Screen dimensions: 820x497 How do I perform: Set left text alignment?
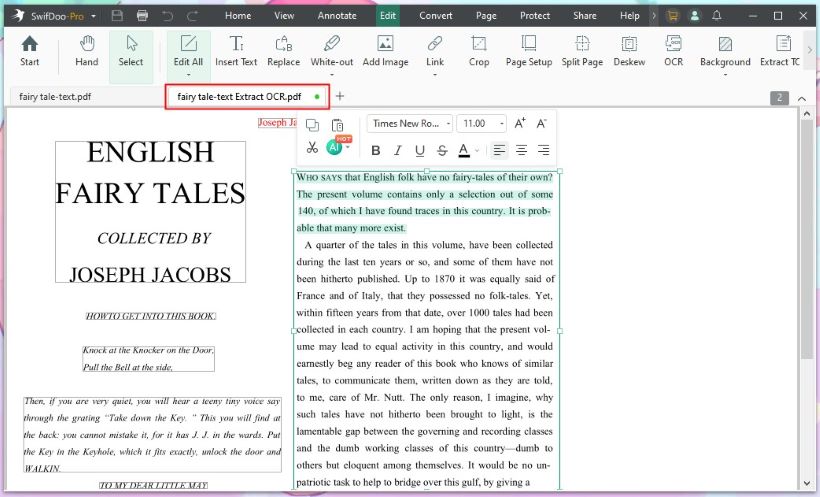click(x=499, y=151)
